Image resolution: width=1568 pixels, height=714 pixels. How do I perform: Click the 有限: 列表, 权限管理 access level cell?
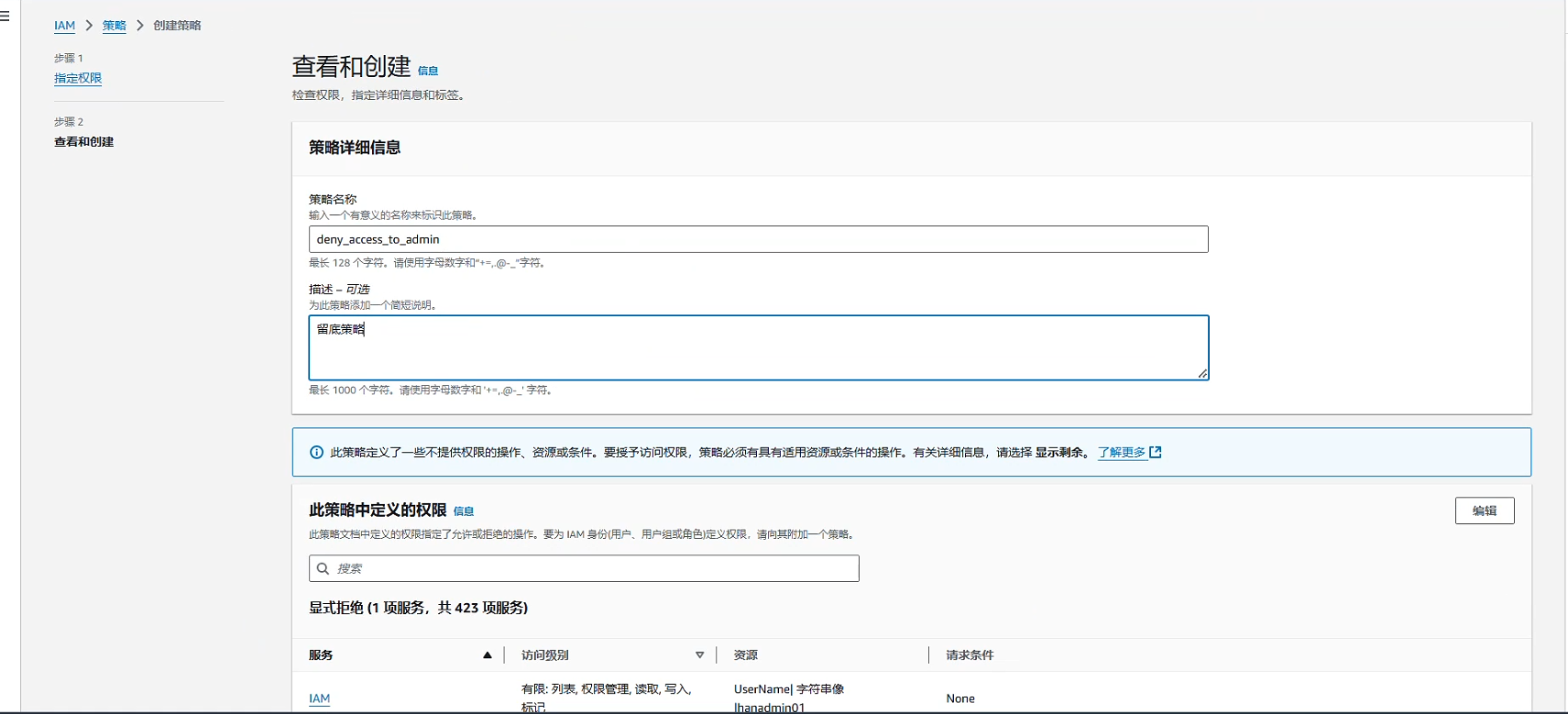607,698
